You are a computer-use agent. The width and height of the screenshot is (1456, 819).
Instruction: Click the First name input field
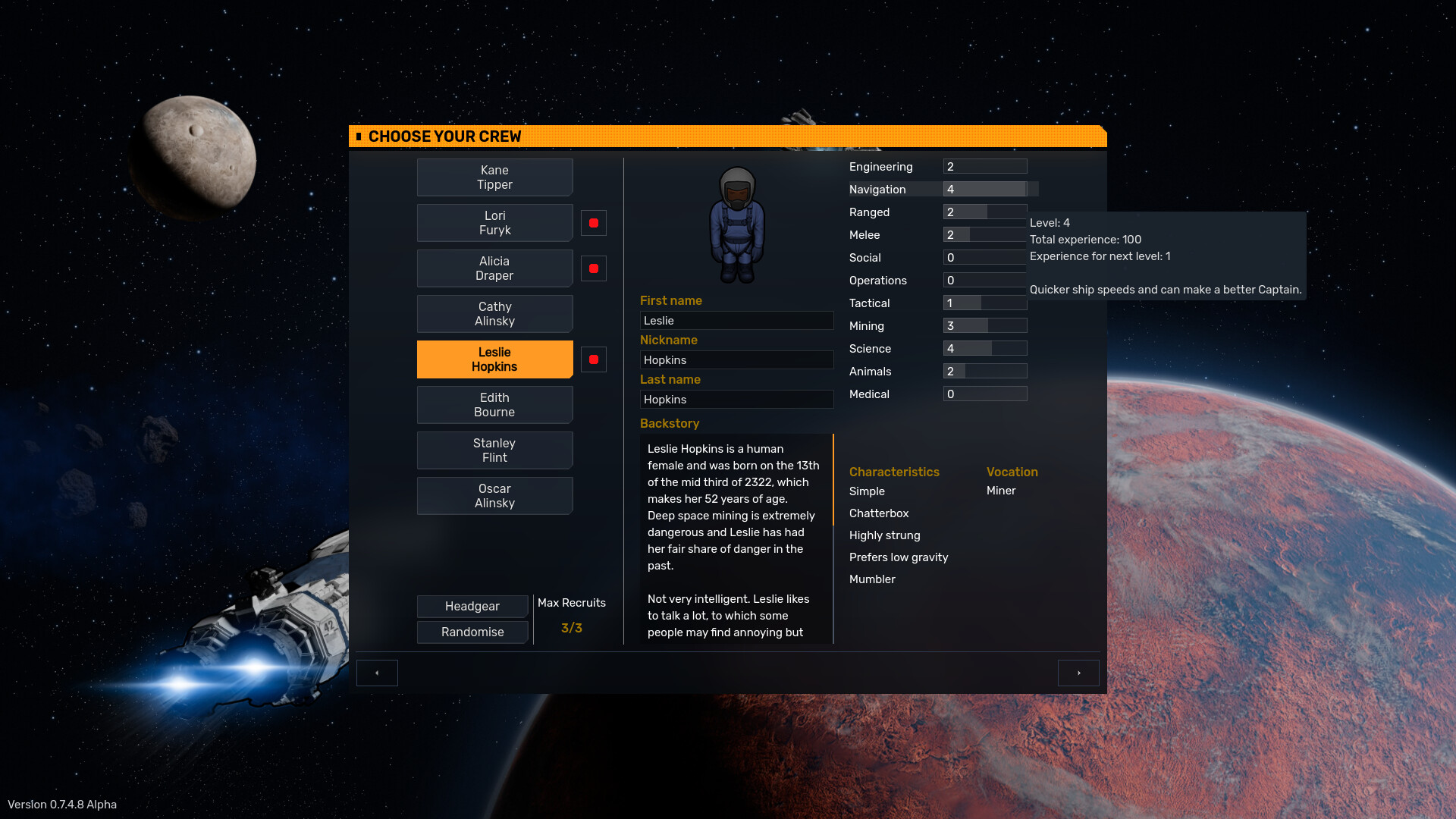coord(736,320)
